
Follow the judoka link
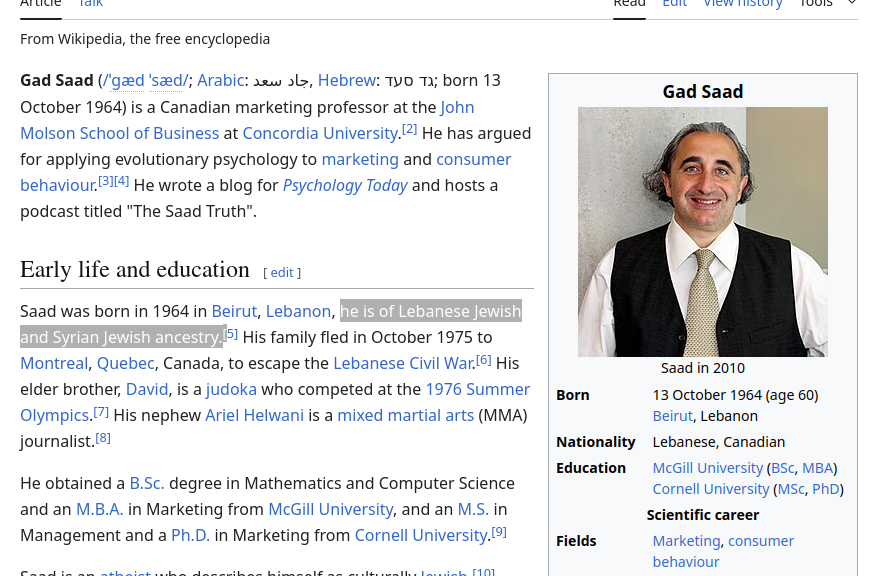[231, 389]
